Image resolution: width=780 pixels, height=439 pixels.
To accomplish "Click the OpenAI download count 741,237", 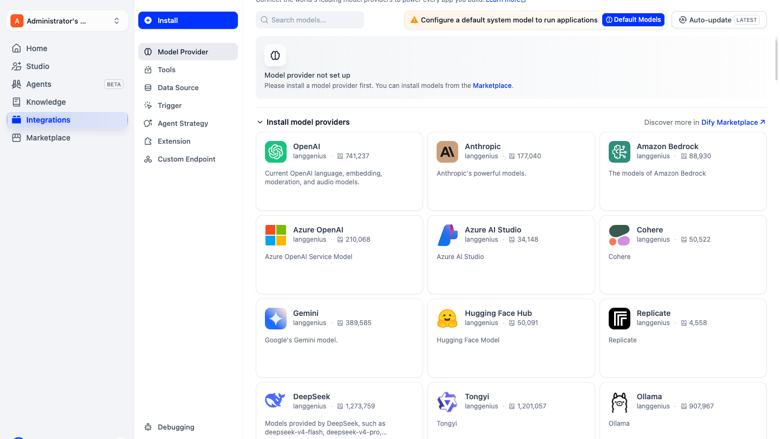I will 357,156.
